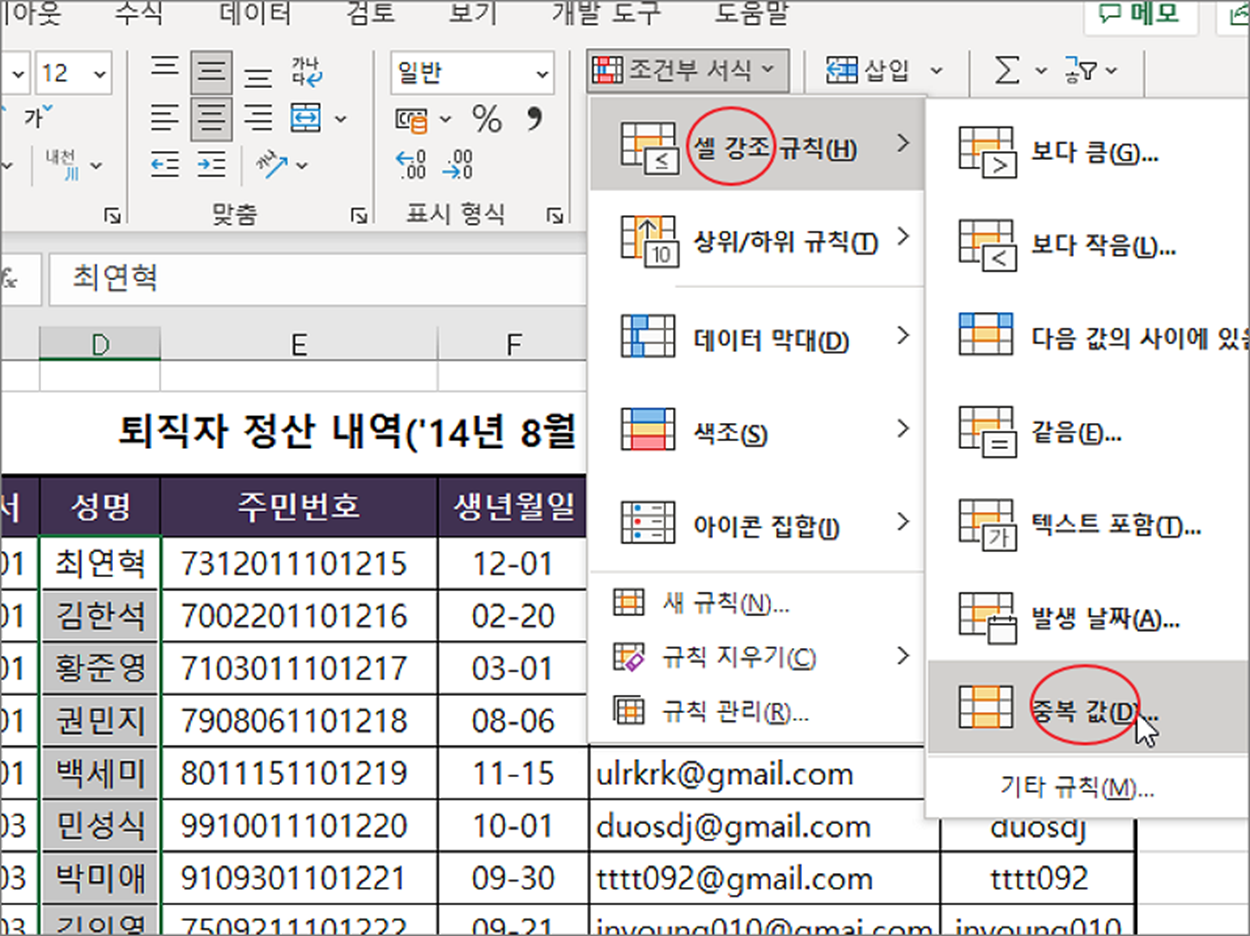Screen dimensions: 1250x936
Task: Switch to the 도움말 ribbon tab
Action: [752, 13]
